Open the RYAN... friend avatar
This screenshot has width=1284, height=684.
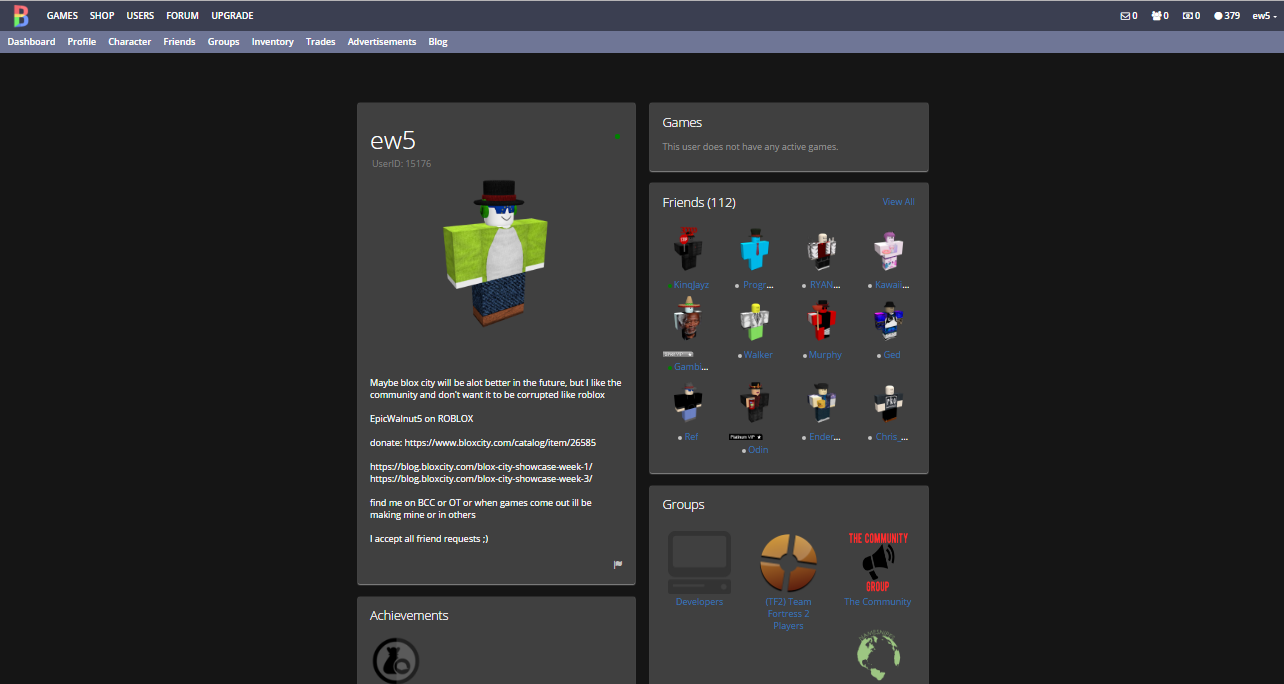(x=823, y=251)
